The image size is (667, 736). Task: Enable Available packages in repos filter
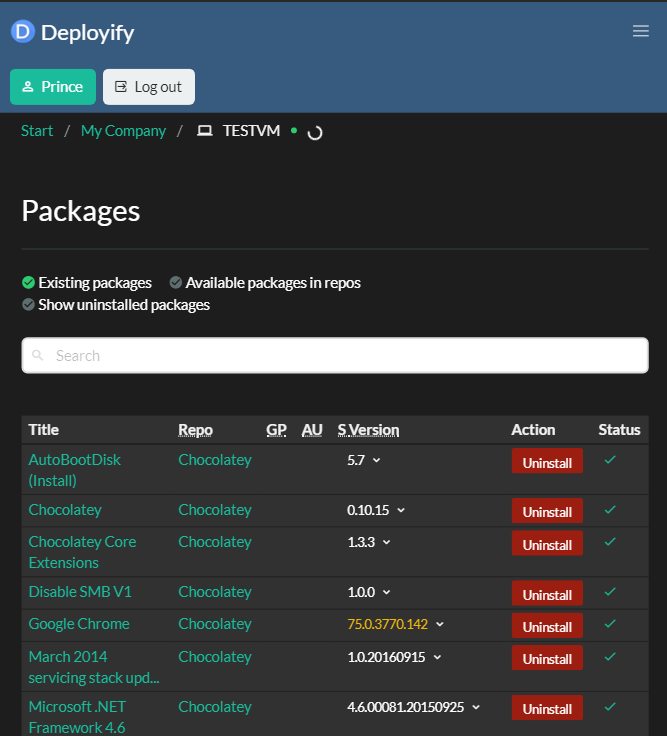[x=265, y=283]
